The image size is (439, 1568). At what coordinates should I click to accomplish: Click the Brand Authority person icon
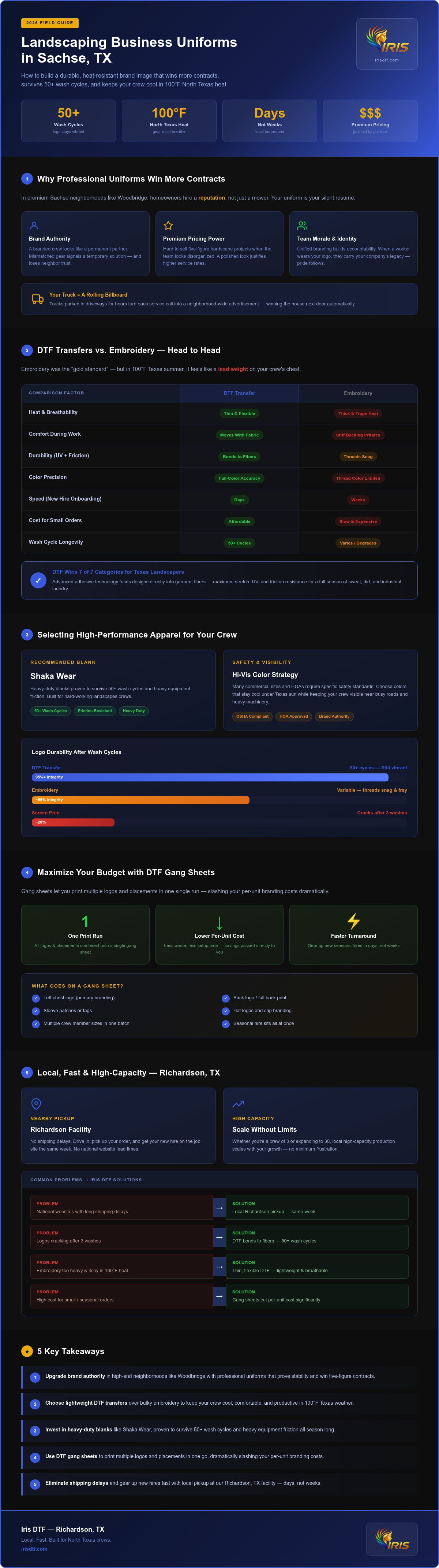pyautogui.click(x=34, y=225)
